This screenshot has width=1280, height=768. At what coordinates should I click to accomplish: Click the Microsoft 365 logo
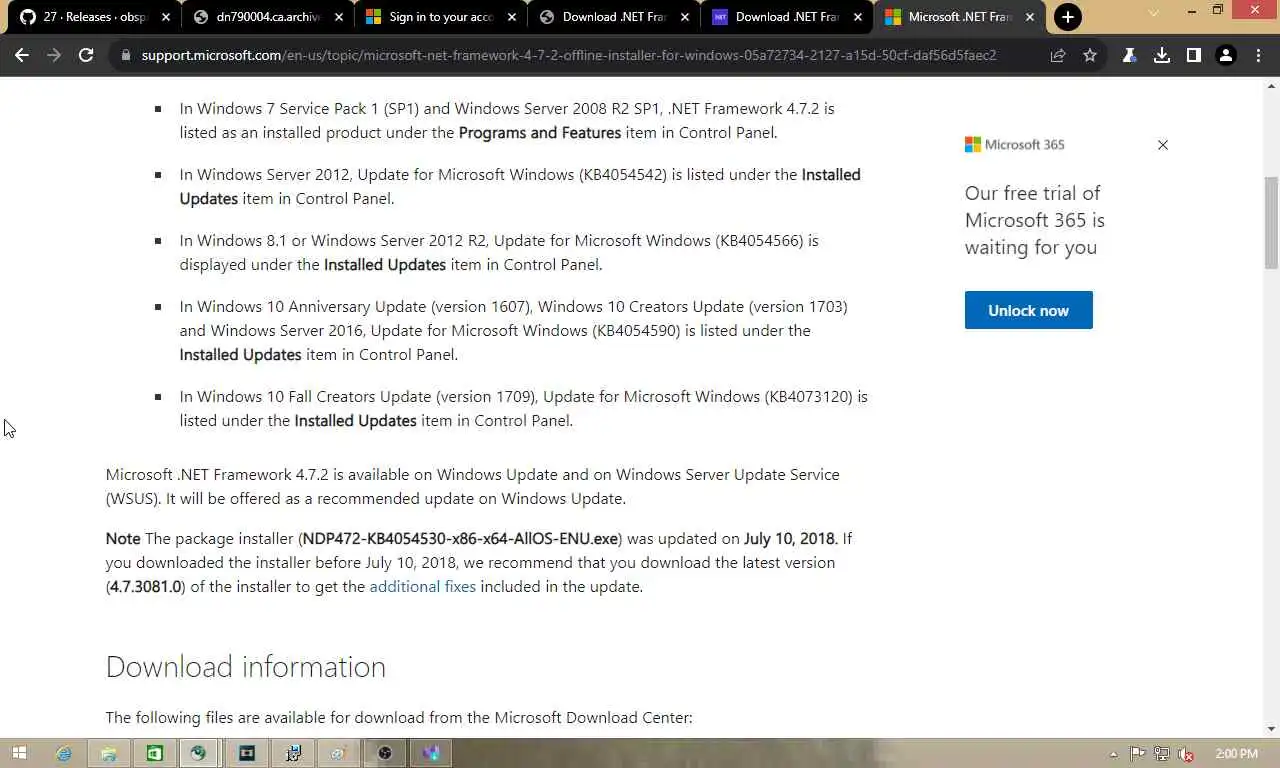[x=1015, y=144]
